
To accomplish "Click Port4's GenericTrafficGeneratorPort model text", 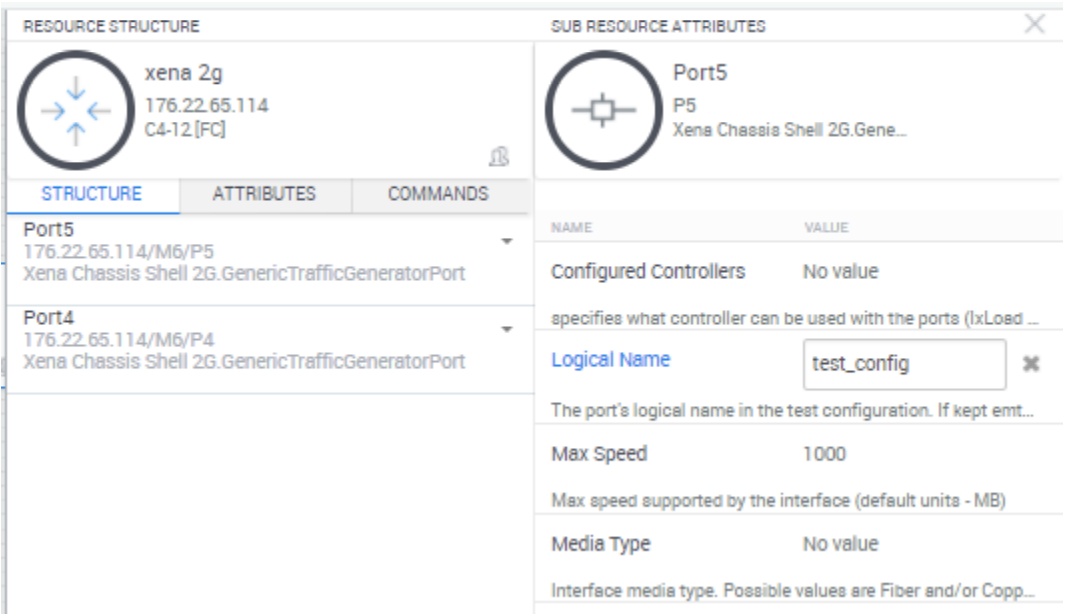I will [x=244, y=361].
